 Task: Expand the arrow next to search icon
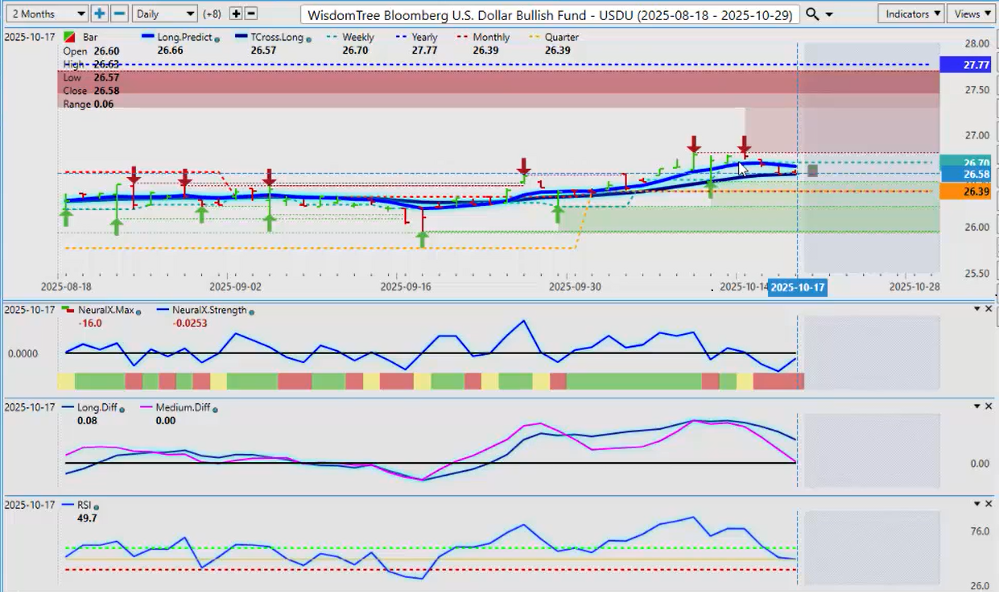[829, 15]
